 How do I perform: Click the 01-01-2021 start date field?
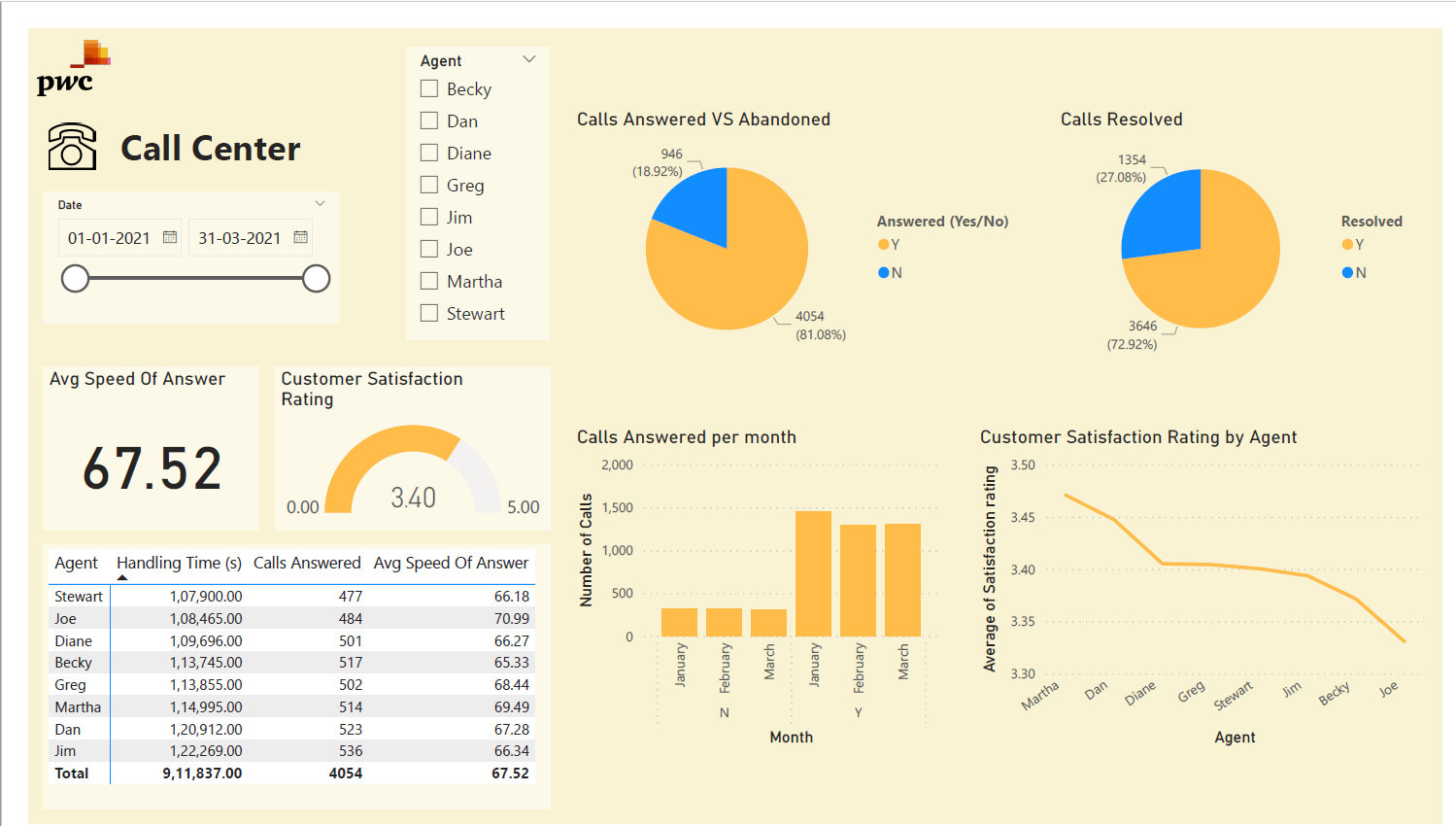[107, 237]
